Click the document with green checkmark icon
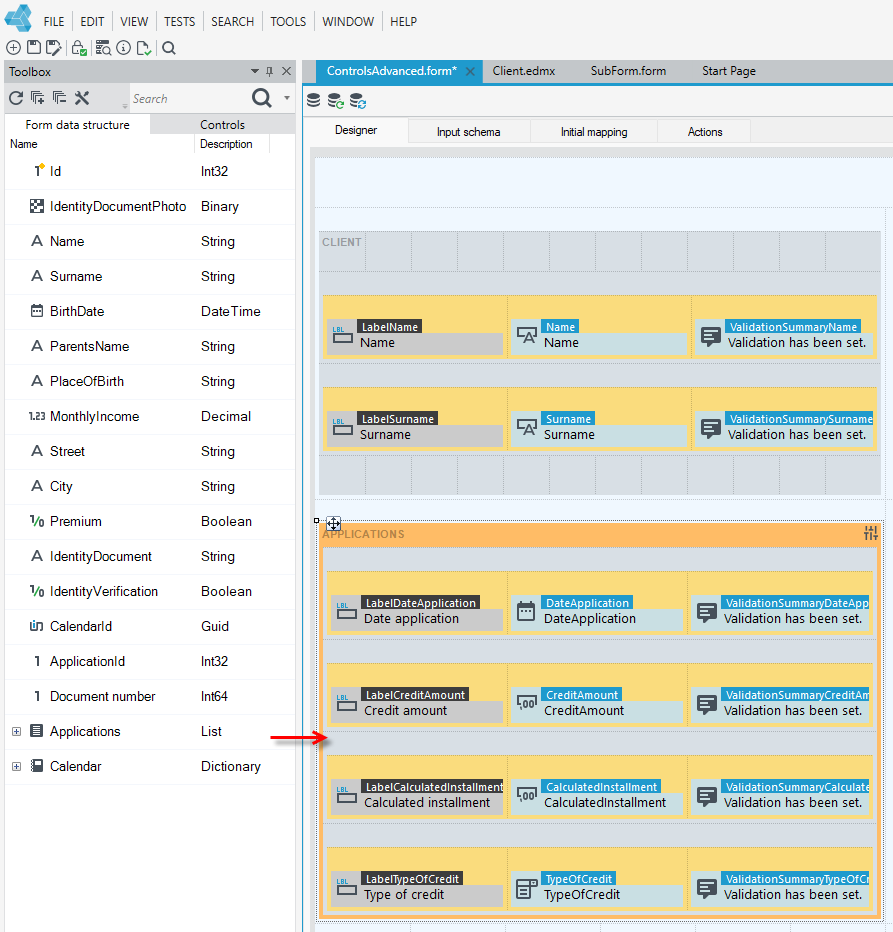This screenshot has width=893, height=932. tap(143, 48)
